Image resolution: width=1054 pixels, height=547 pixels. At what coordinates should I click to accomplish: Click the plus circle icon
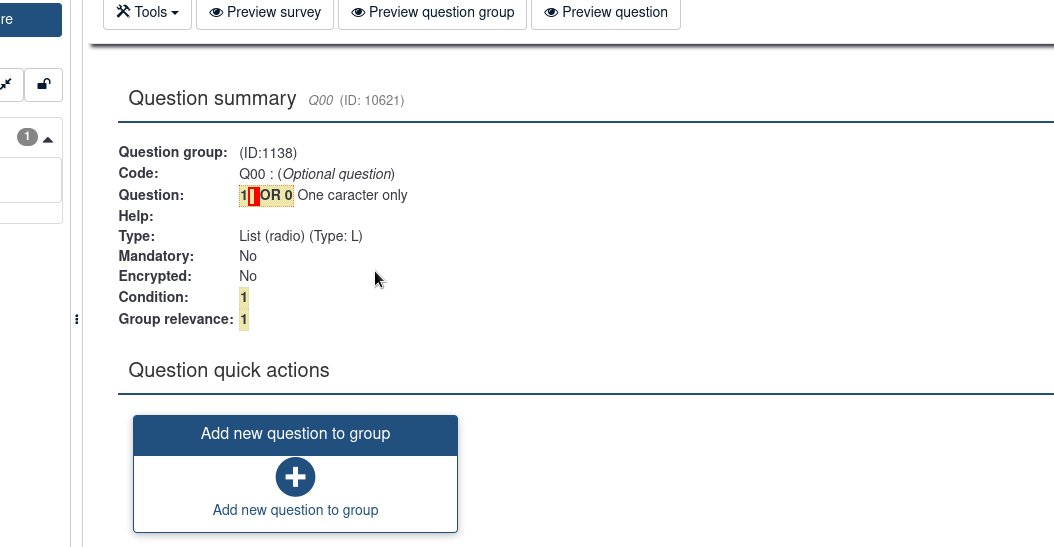click(295, 477)
